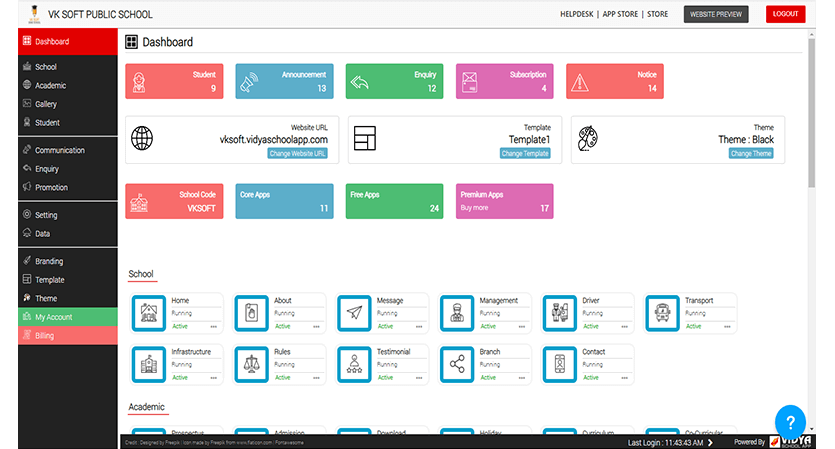Open the Transport bus icon
This screenshot has width=835, height=449.
(662, 313)
